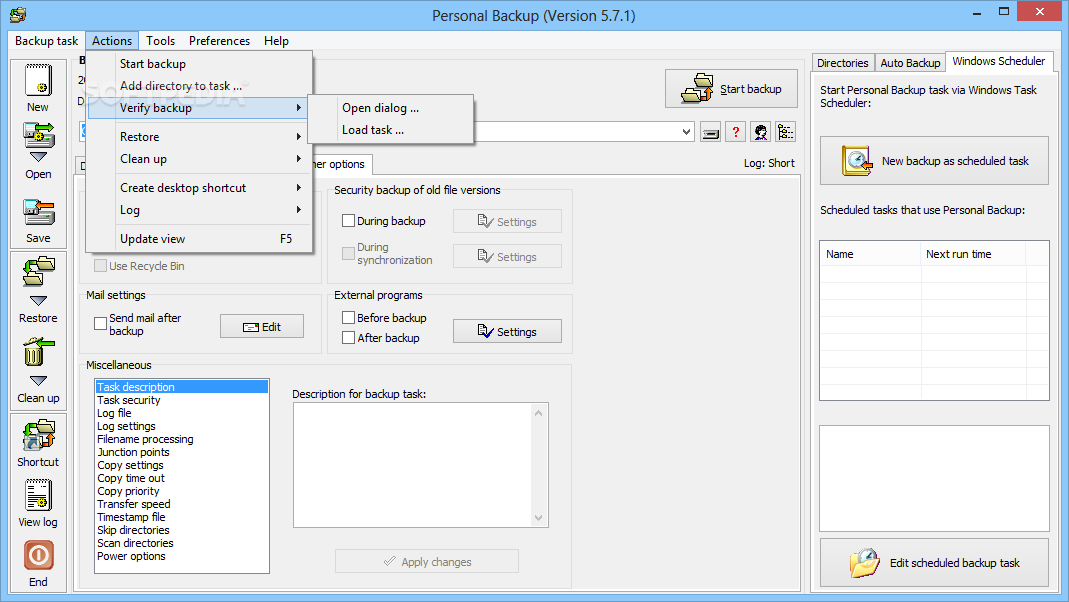
Task: Select Transfer speed list entry
Action: [x=182, y=504]
